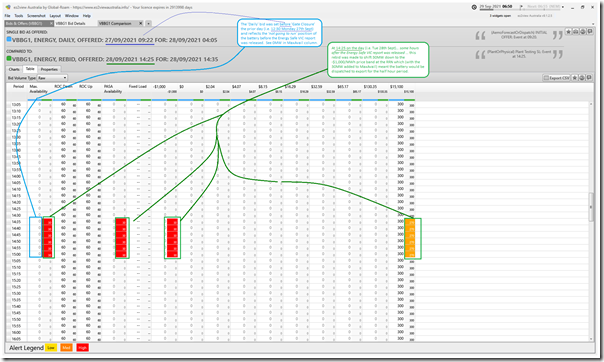Click the play arrow in time bar
604x362 pixels.
pos(521,7)
